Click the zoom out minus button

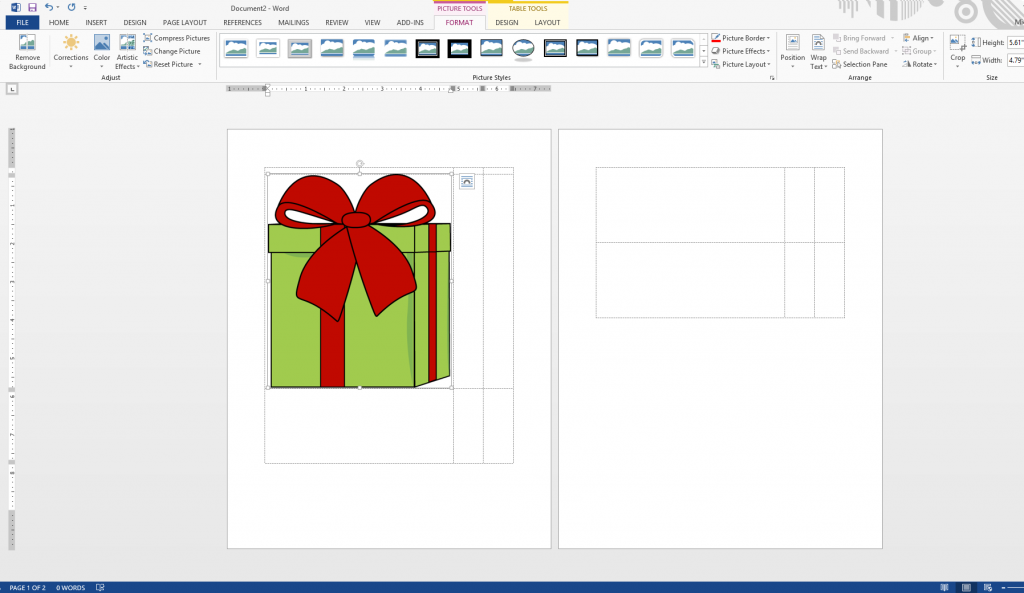pos(1003,588)
